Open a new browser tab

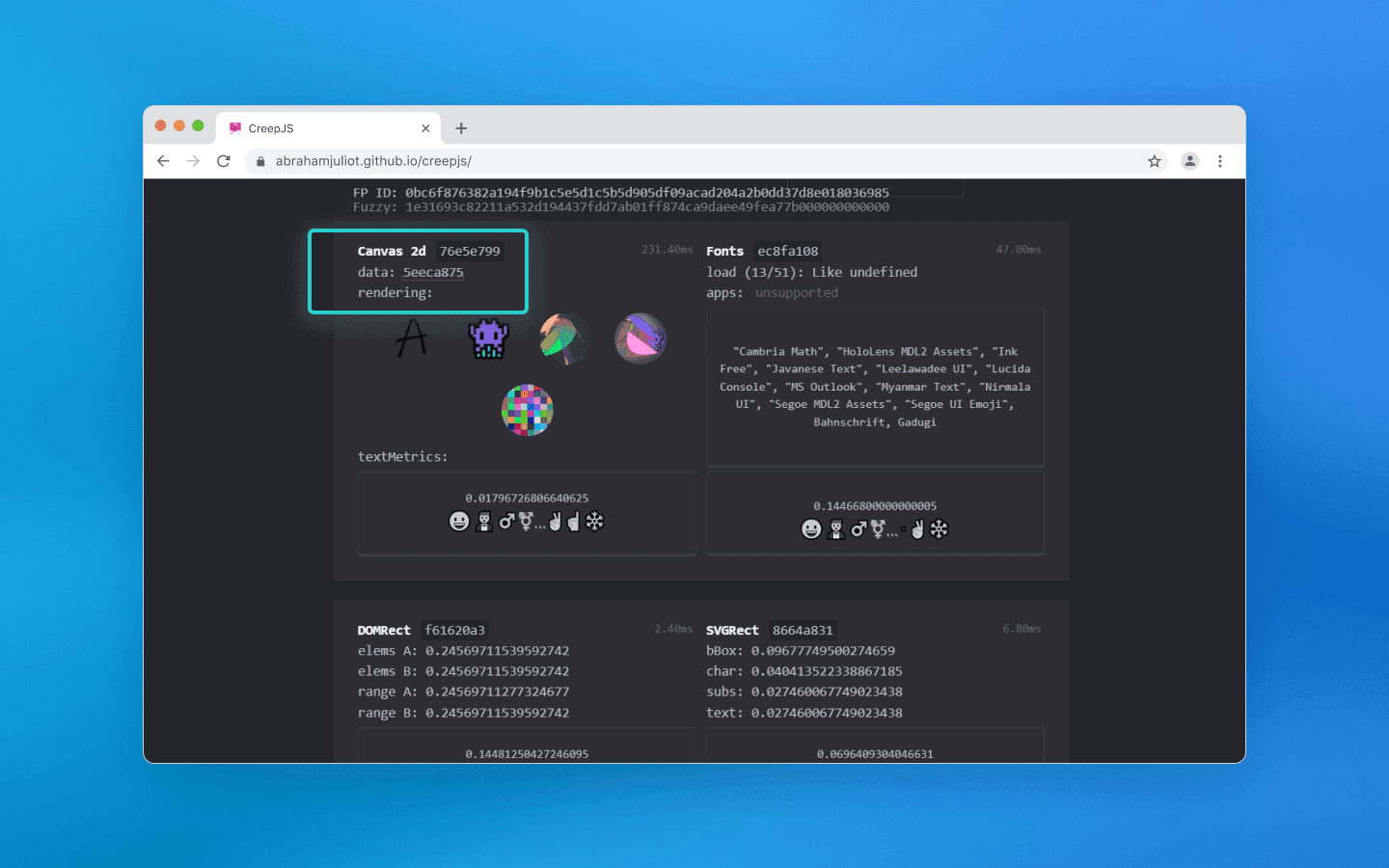461,127
